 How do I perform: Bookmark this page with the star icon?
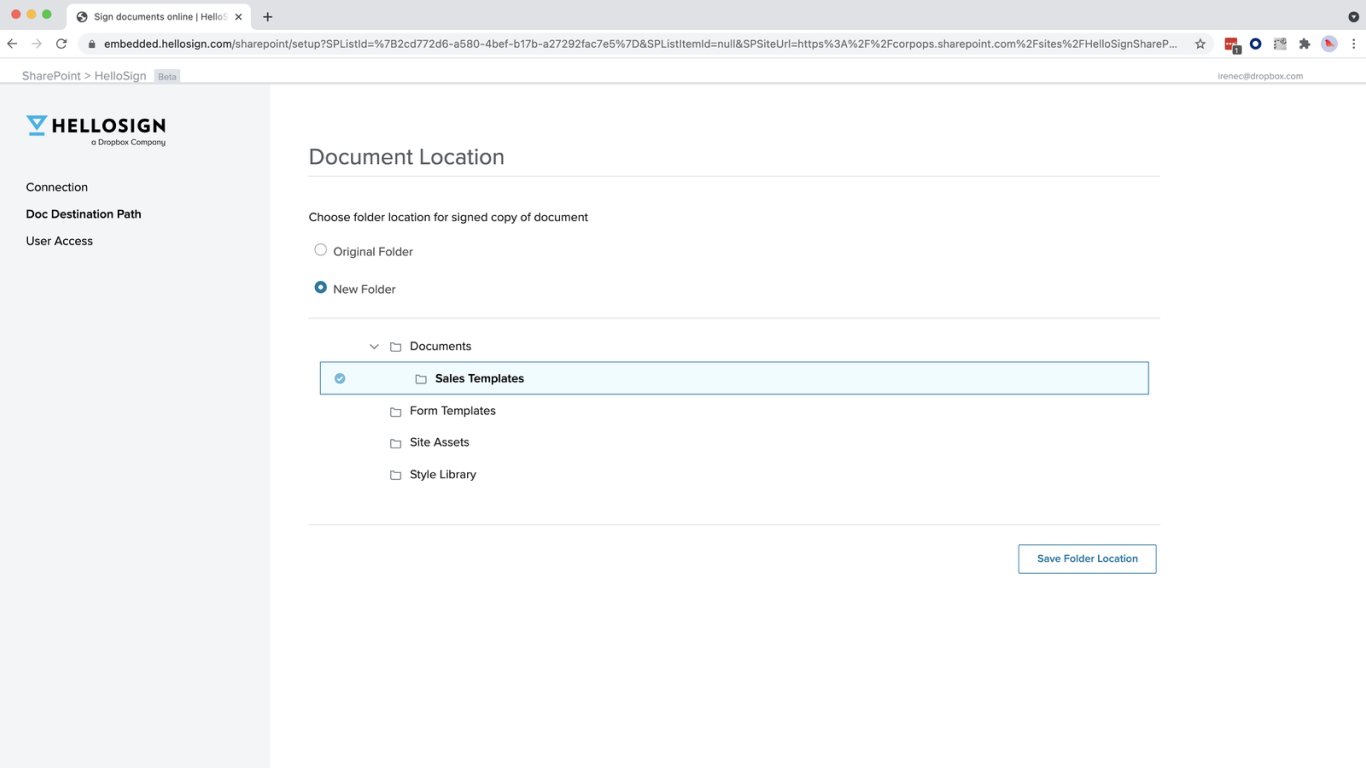coord(1200,44)
